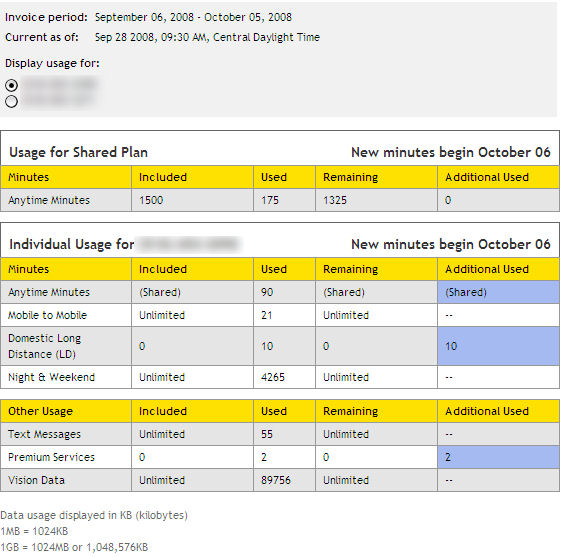Click the Mobile to Mobile row label
The image size is (567, 557).
click(47, 315)
